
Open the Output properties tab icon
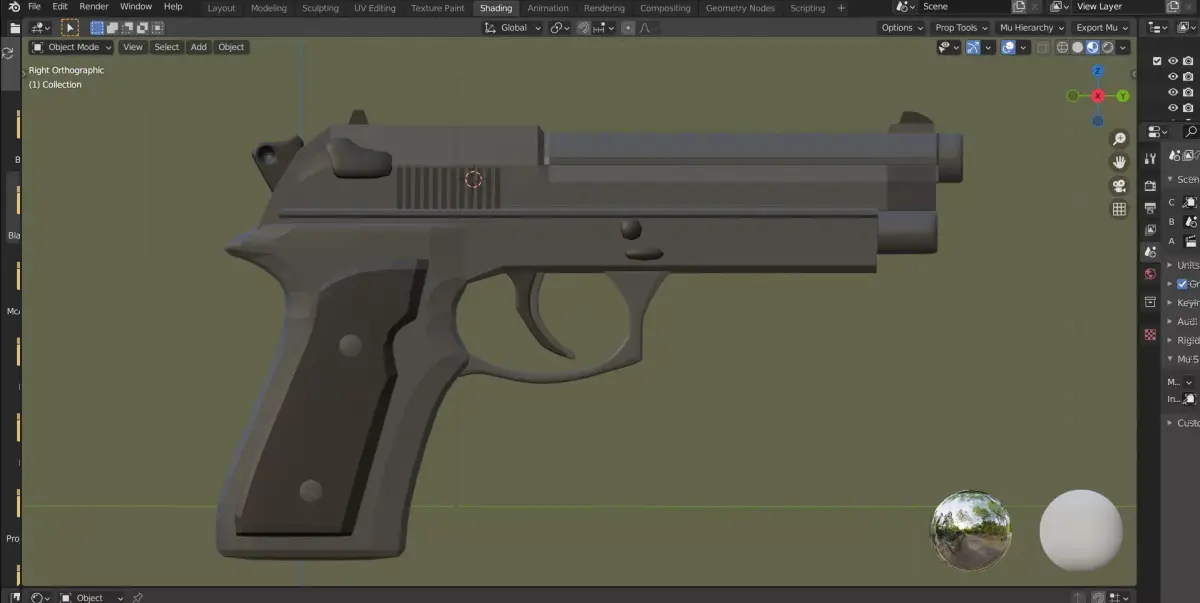[x=1150, y=207]
